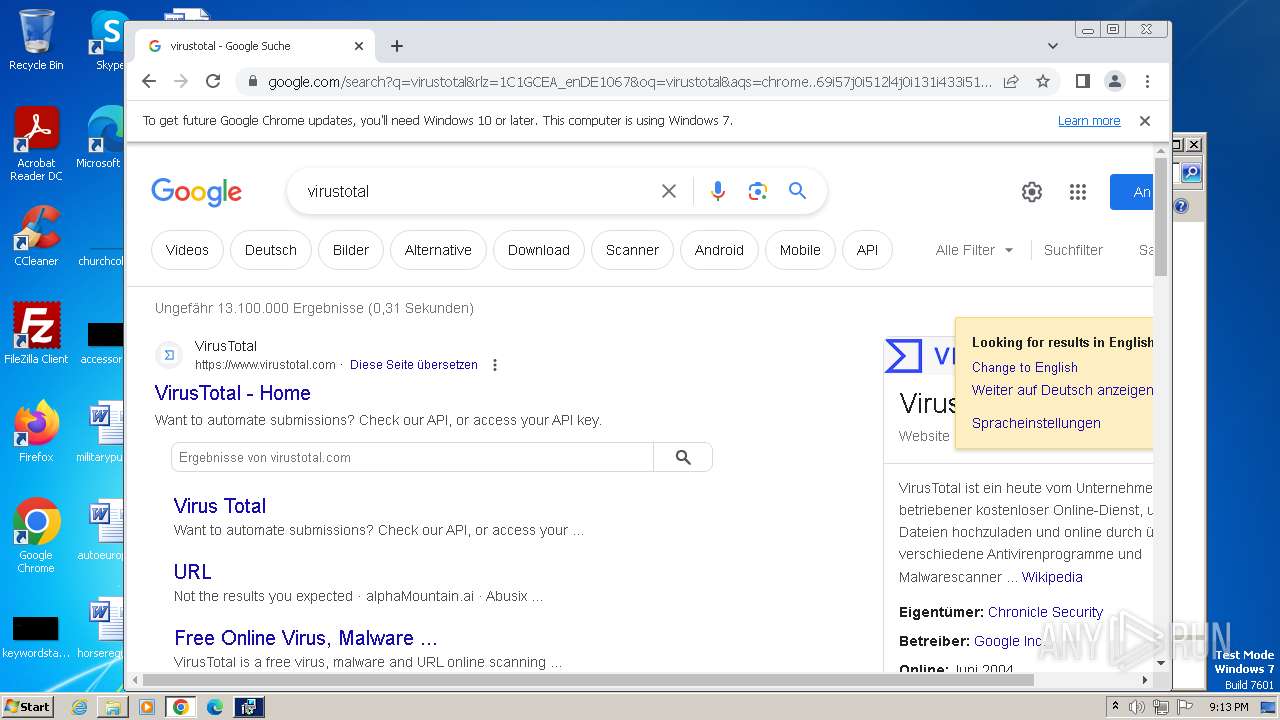Screen dimensions: 1280x720
Task: Click the Ergebnisse von virustotal.com field
Action: (412, 457)
